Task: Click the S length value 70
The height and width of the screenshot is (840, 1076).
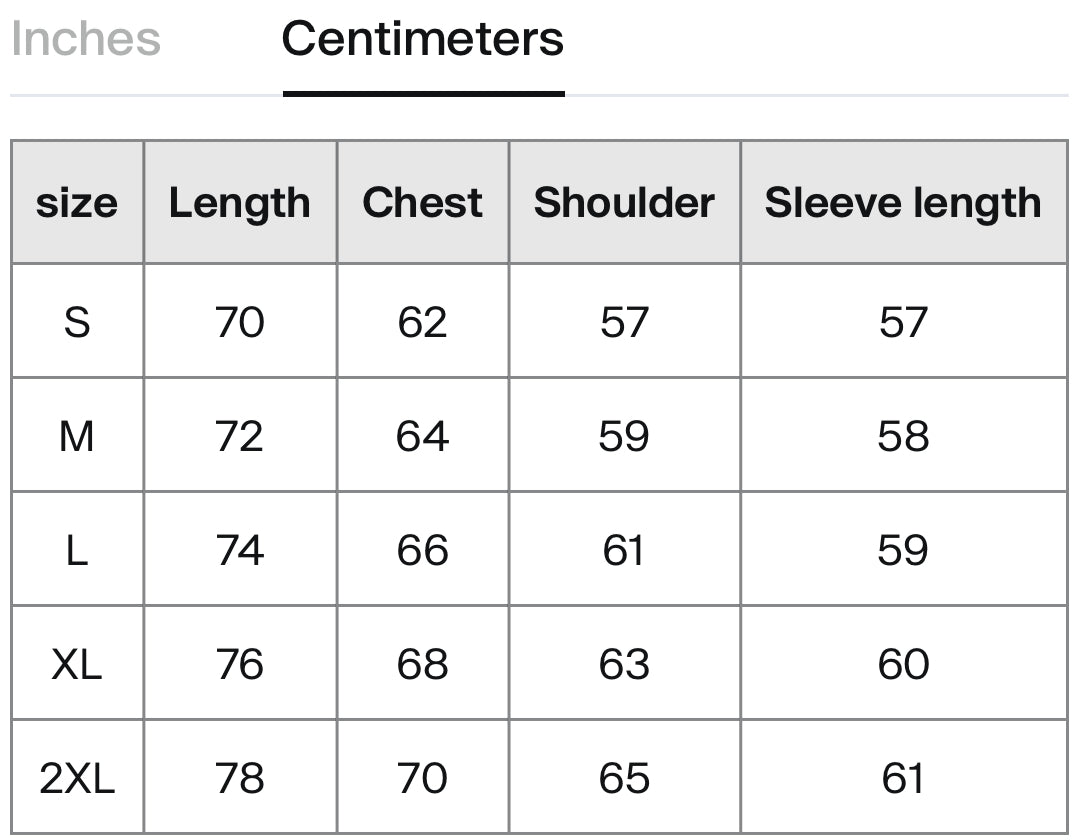Action: [x=239, y=321]
